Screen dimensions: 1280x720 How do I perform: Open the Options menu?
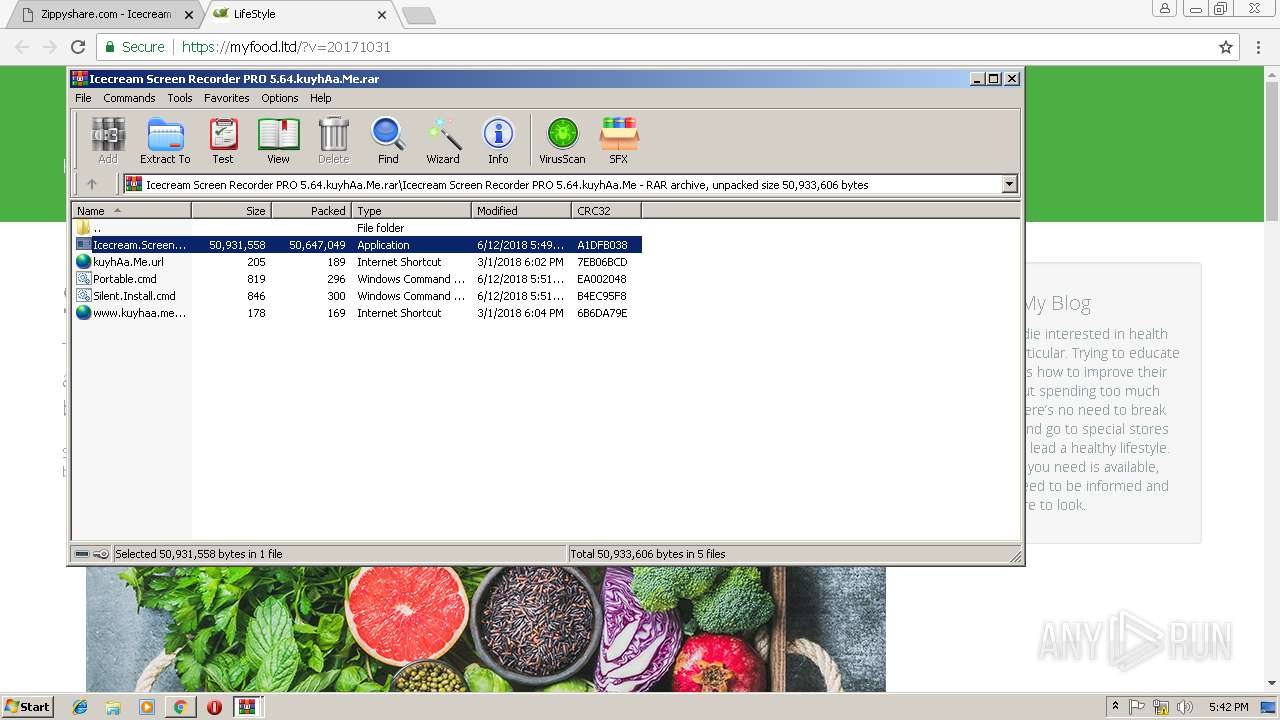[x=280, y=98]
